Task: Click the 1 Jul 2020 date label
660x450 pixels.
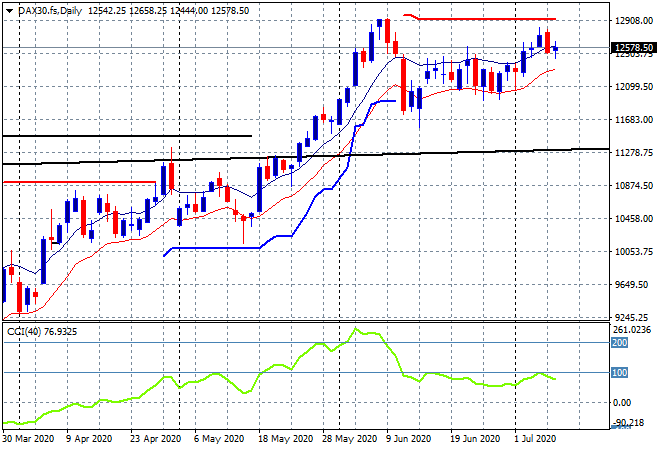Action: pyautogui.click(x=535, y=439)
